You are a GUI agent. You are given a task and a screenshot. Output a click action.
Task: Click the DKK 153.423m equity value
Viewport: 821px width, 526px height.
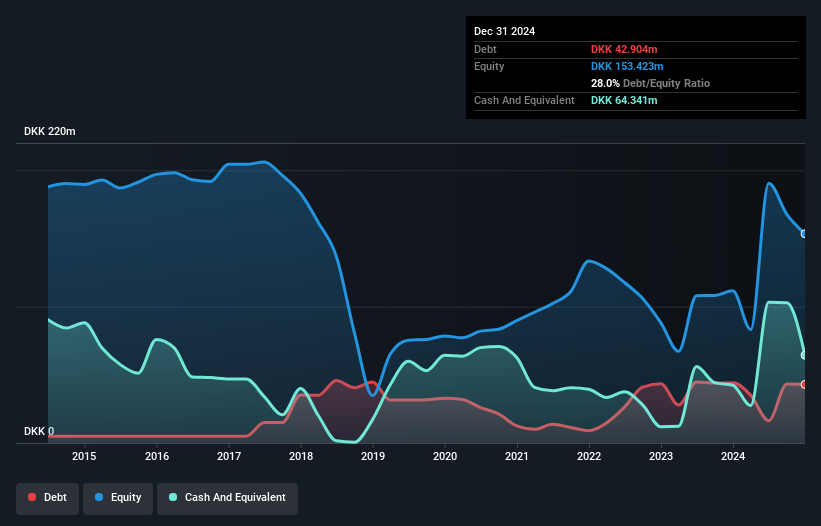[x=627, y=66]
